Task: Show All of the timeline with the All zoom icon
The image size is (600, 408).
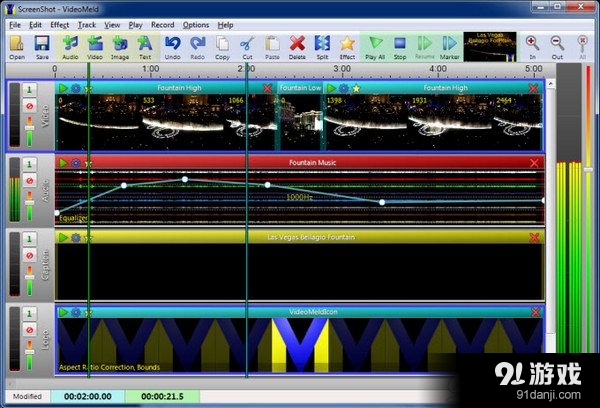Action: point(582,47)
